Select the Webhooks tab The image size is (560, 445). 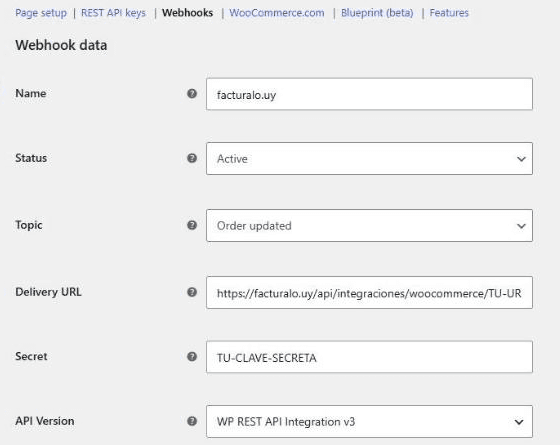pos(188,13)
